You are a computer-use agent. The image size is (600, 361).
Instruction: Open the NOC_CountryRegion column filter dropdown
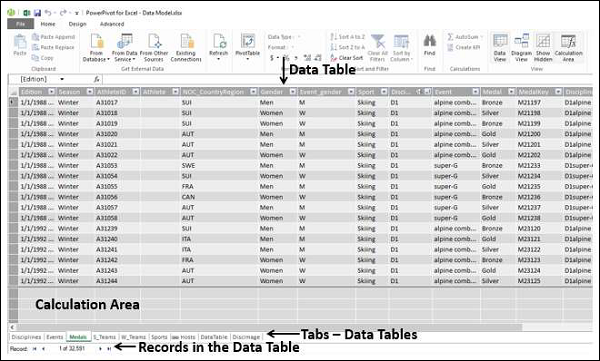point(253,91)
